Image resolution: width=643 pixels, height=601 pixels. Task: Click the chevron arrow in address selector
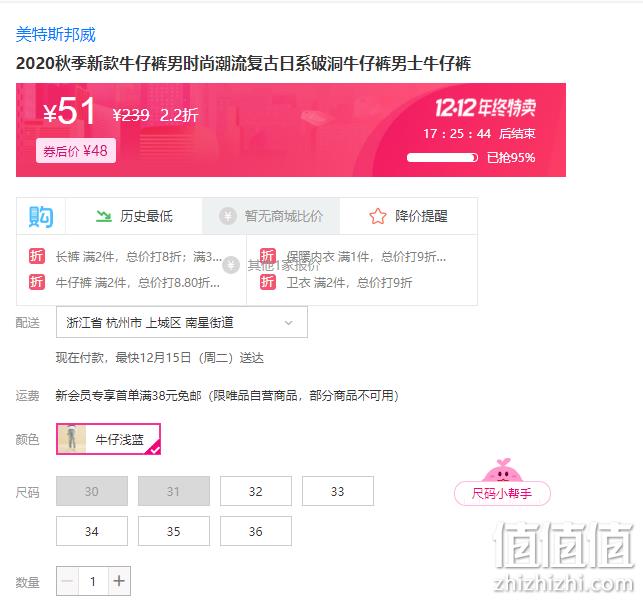(289, 323)
